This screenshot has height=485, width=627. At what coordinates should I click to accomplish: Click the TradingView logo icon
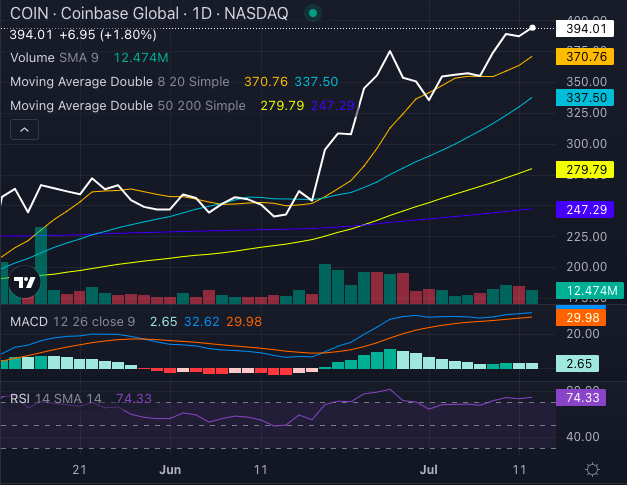[x=25, y=282]
